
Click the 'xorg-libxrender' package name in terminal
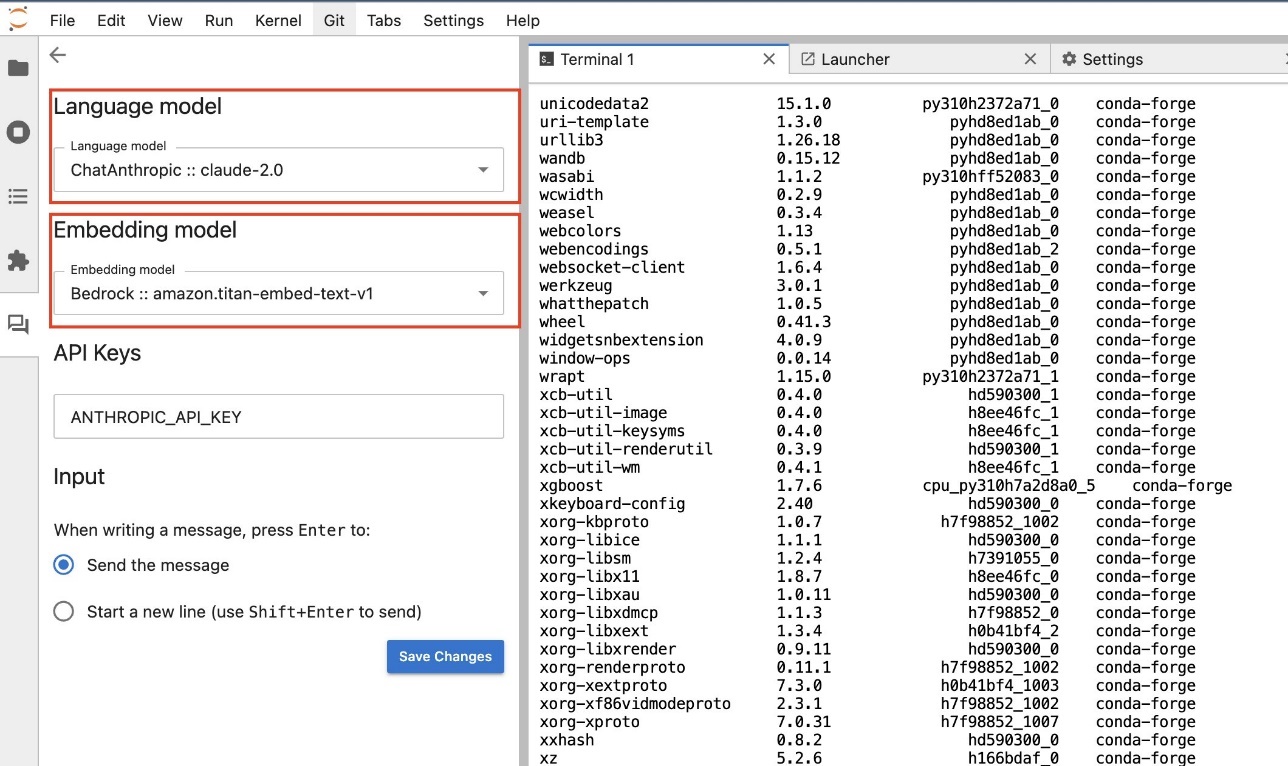[x=608, y=649]
